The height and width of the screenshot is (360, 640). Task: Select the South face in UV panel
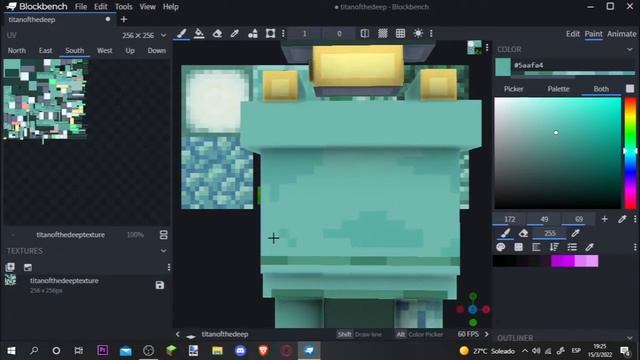75,51
